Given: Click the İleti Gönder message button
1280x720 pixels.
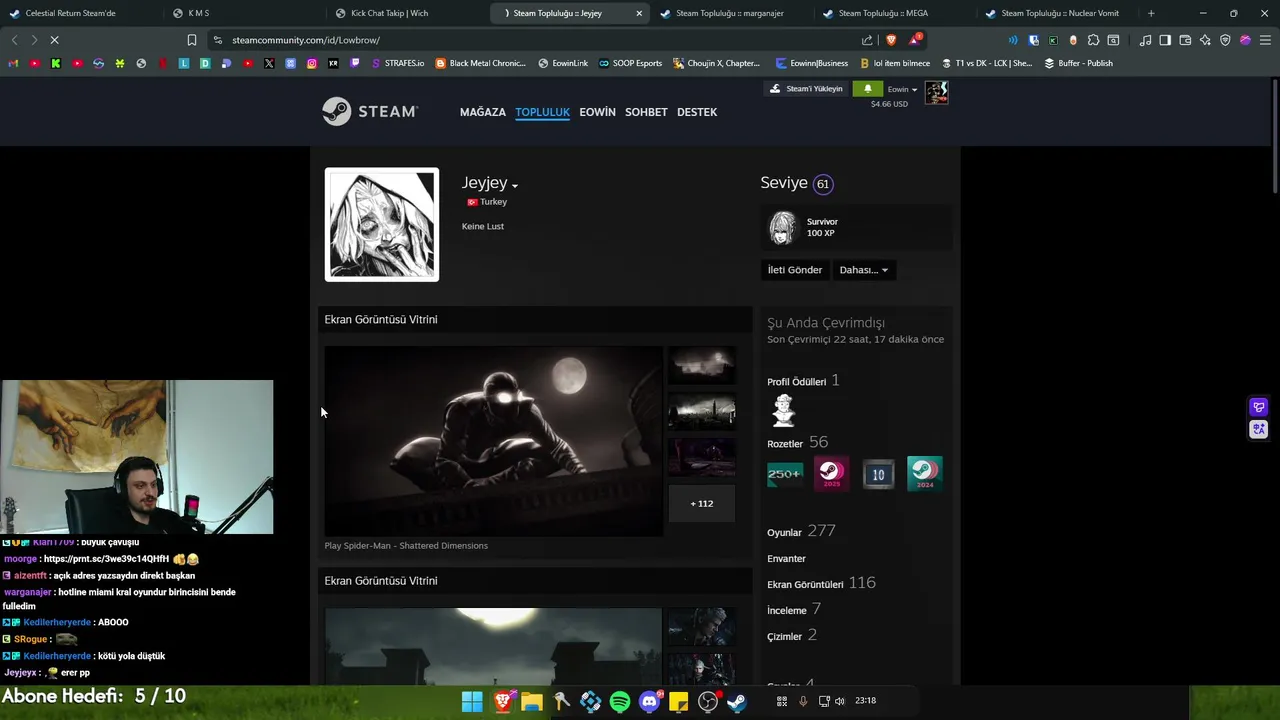Looking at the screenshot, I should point(794,270).
